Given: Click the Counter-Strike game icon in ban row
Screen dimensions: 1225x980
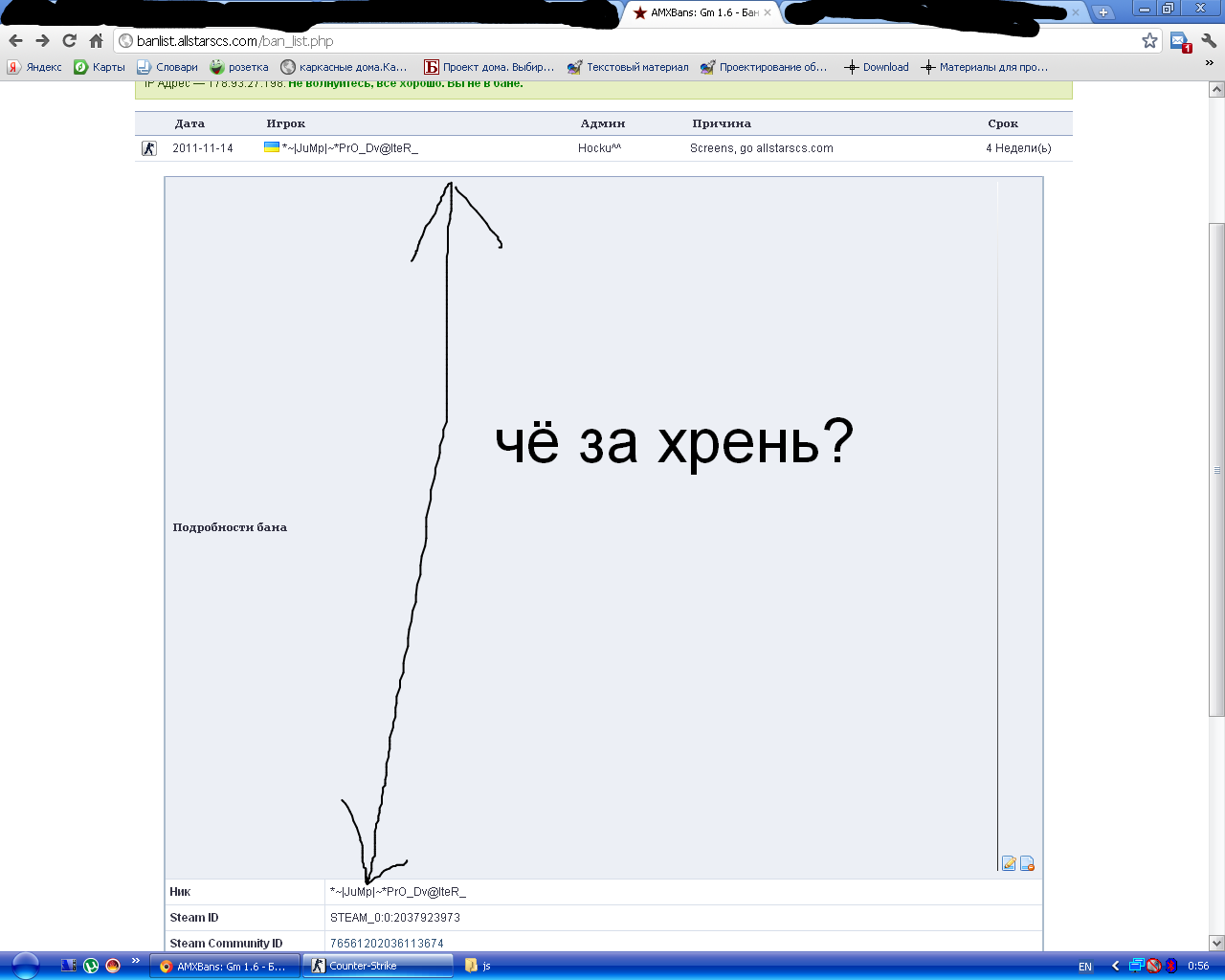Looking at the screenshot, I should pyautogui.click(x=149, y=148).
